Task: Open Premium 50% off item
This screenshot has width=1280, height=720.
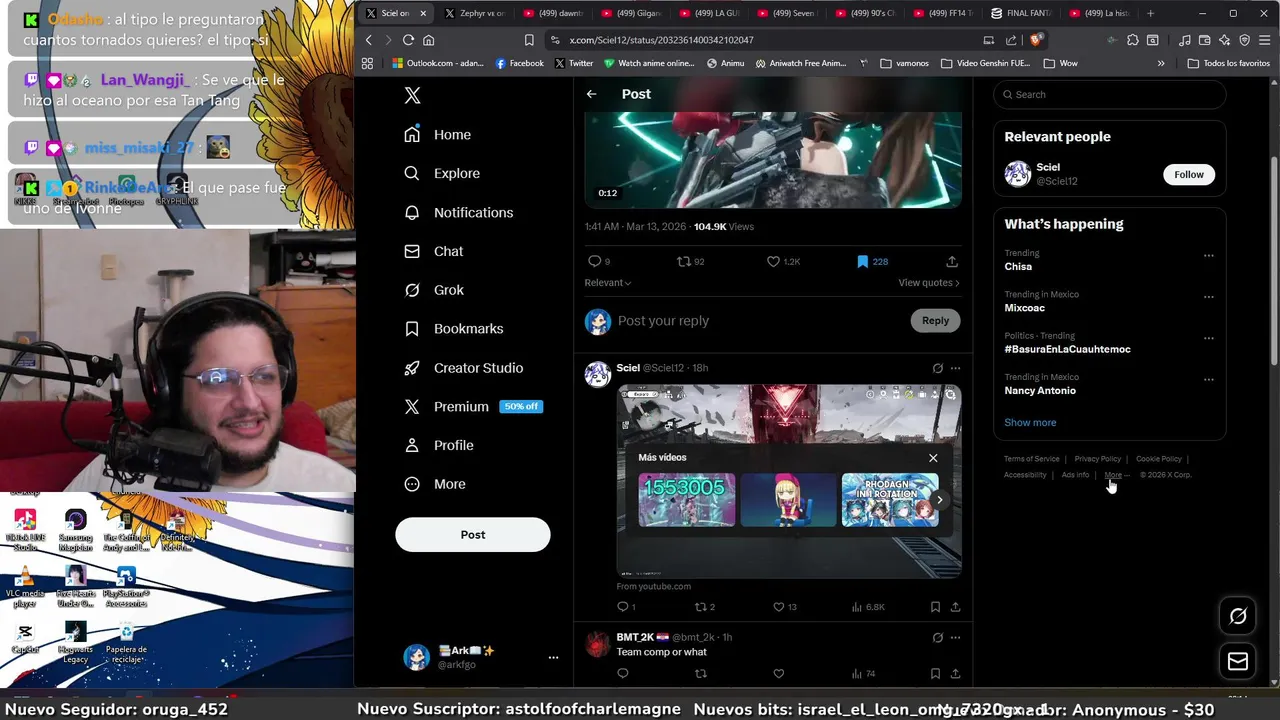Action: 473,406
